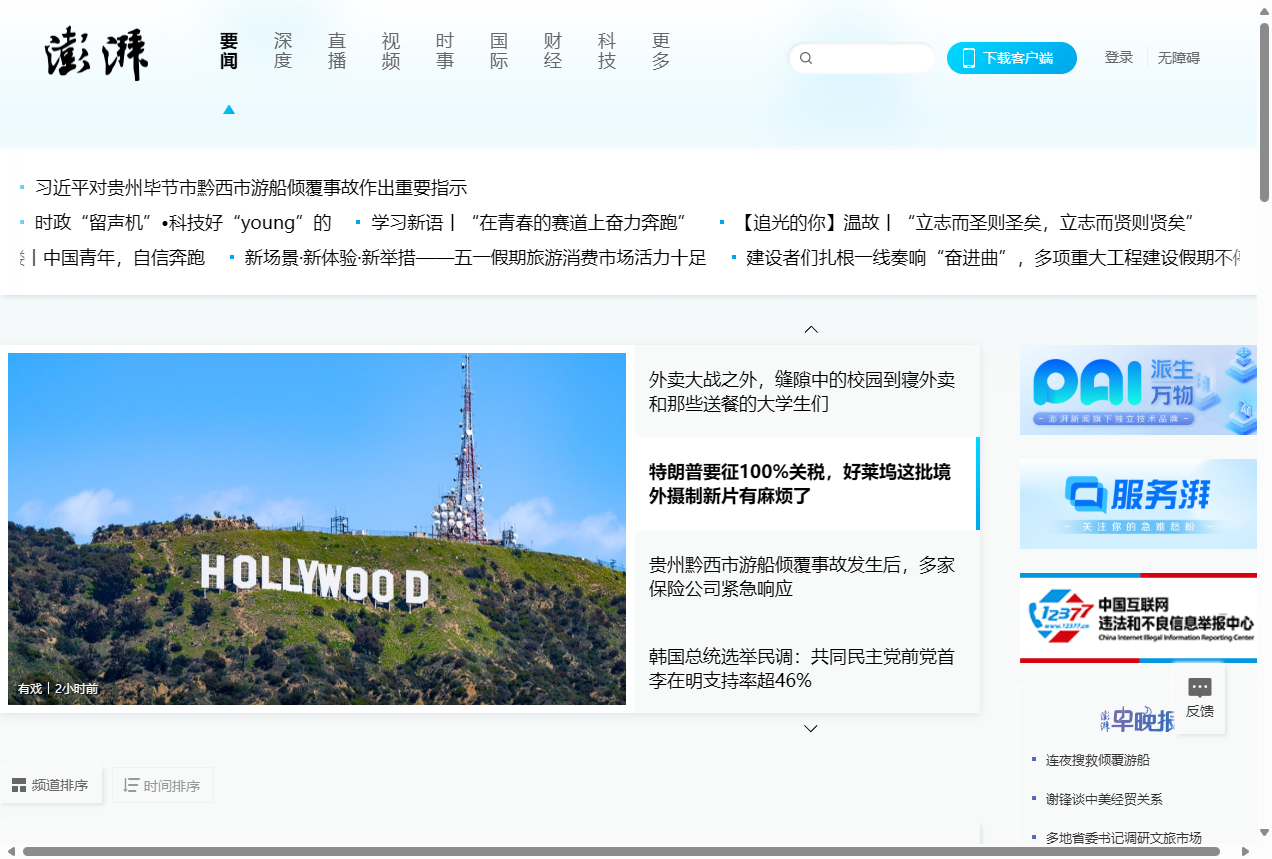Click the 派生万物 PAI banner
The image size is (1272, 859).
(1138, 390)
